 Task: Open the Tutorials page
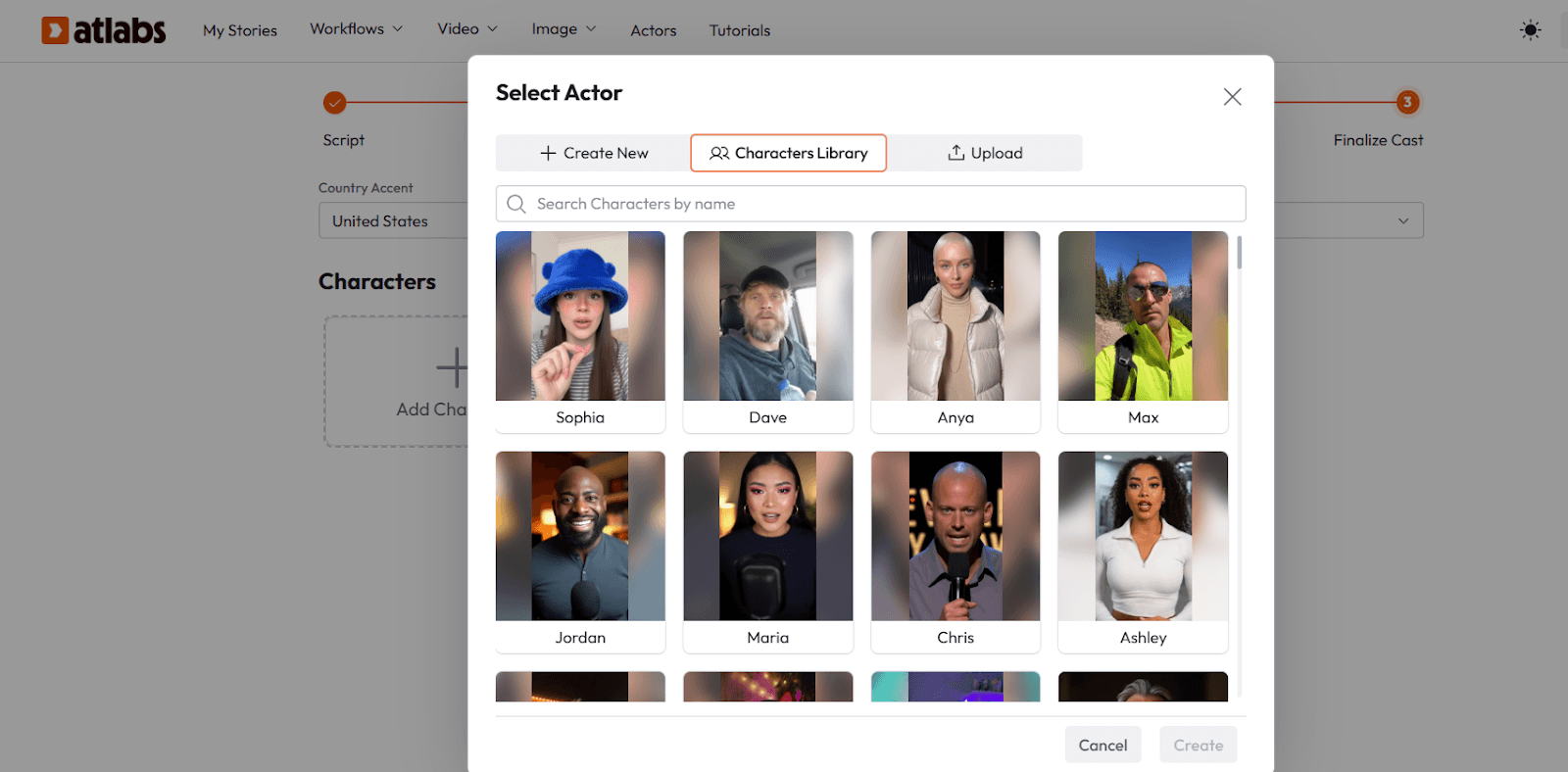(x=740, y=30)
